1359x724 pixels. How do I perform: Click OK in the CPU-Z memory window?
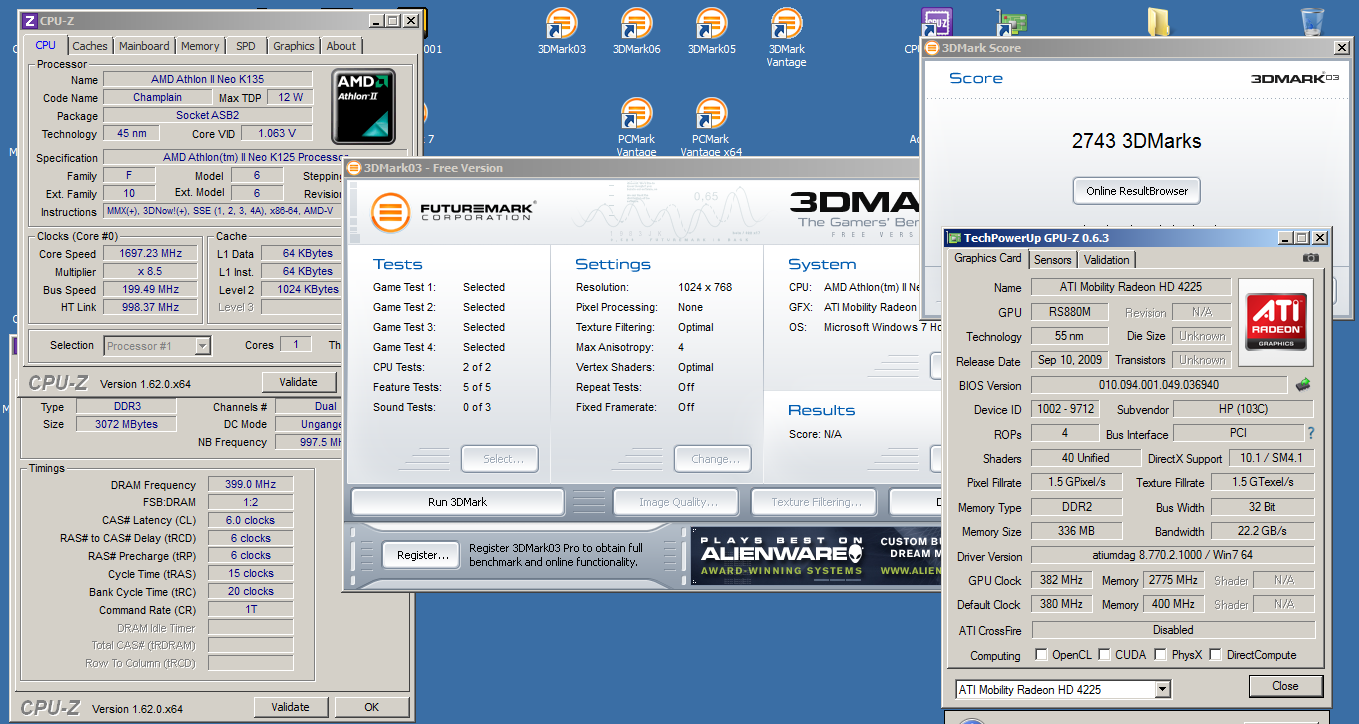click(x=372, y=707)
